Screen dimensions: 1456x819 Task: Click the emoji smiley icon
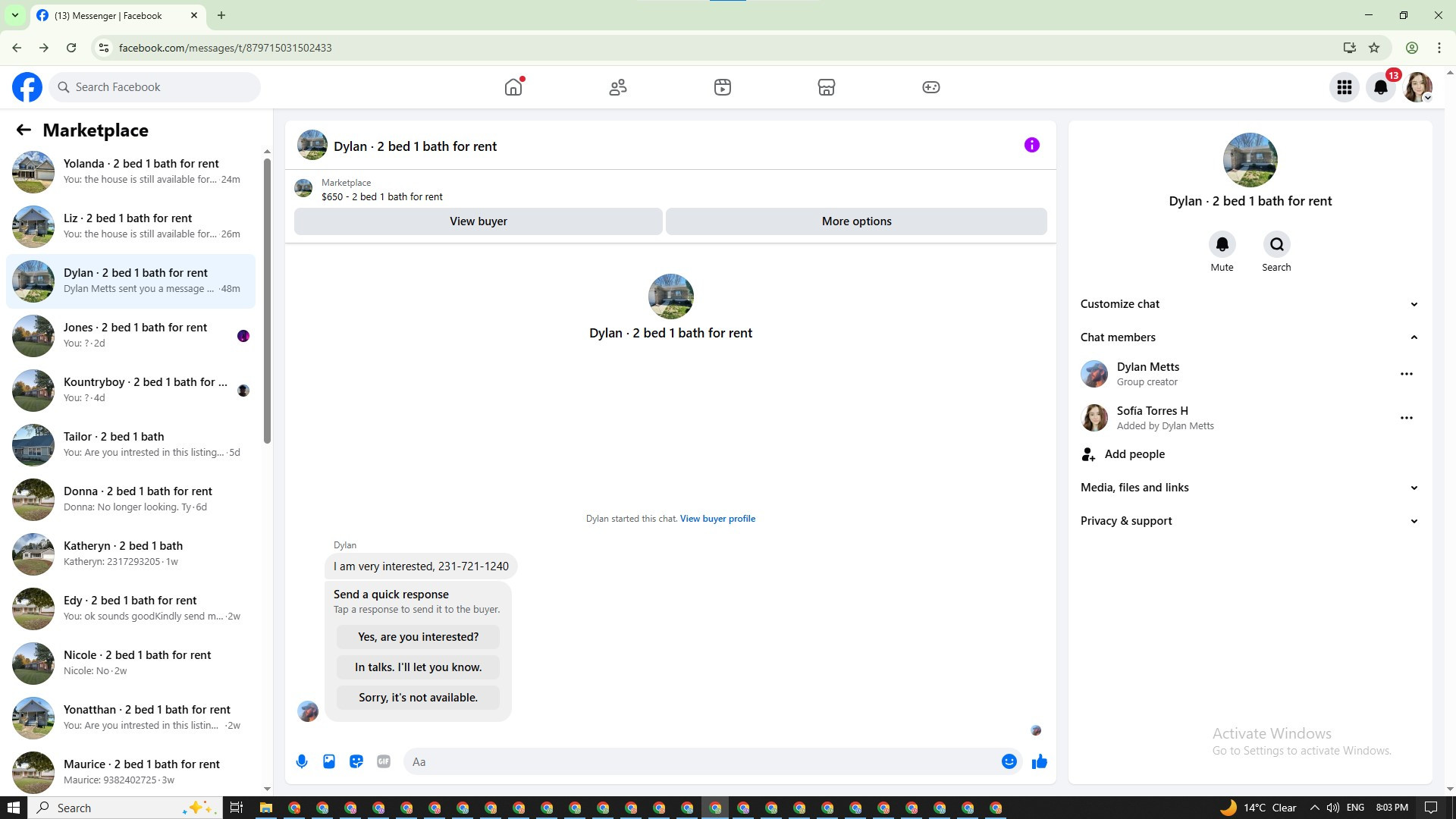(1009, 761)
